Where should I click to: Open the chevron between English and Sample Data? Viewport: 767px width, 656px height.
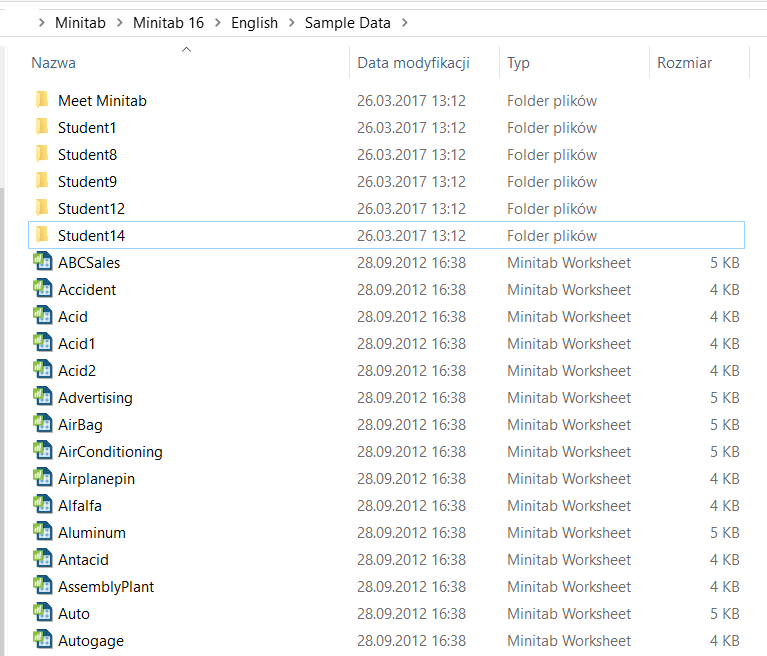pyautogui.click(x=292, y=23)
